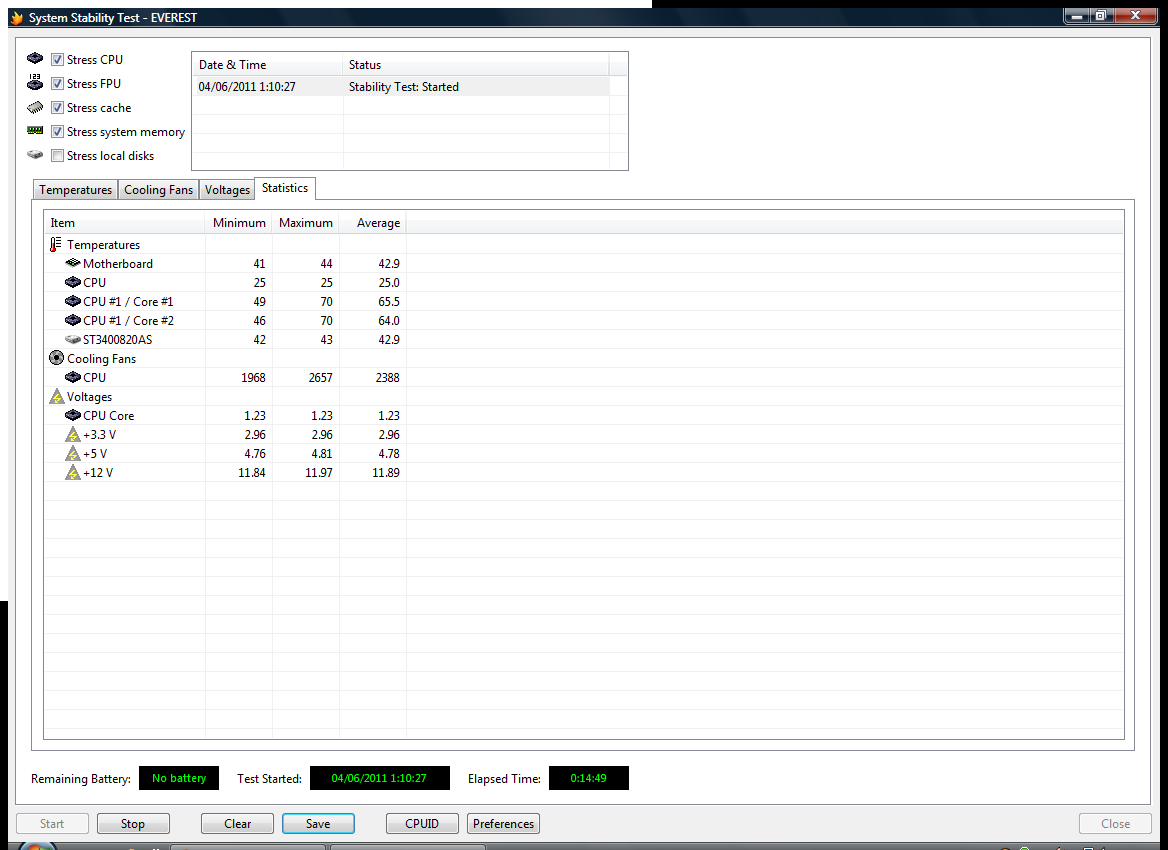
Task: Click the Minimum column header
Action: coord(238,223)
